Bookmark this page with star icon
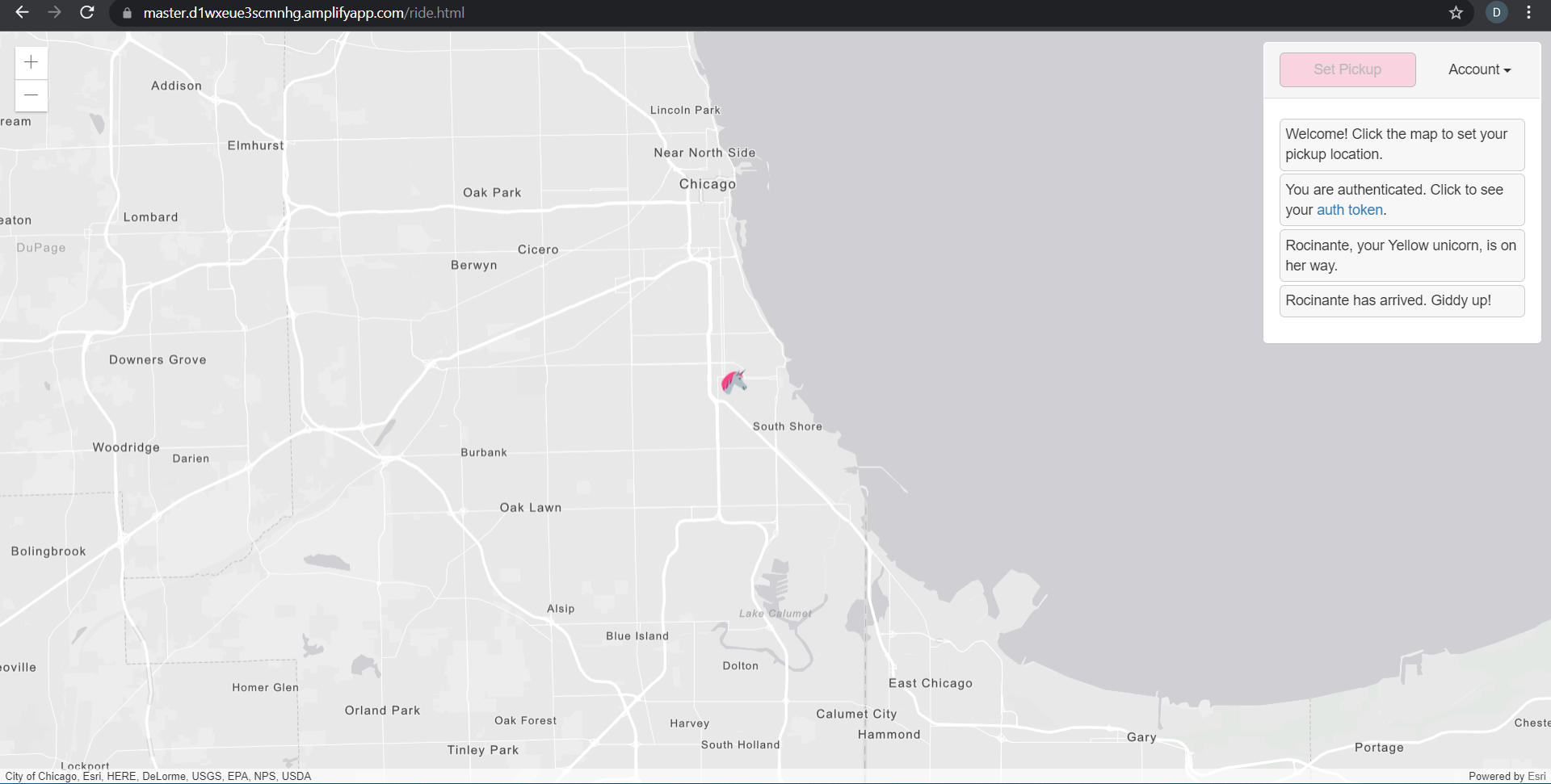The height and width of the screenshot is (784, 1551). click(1456, 13)
